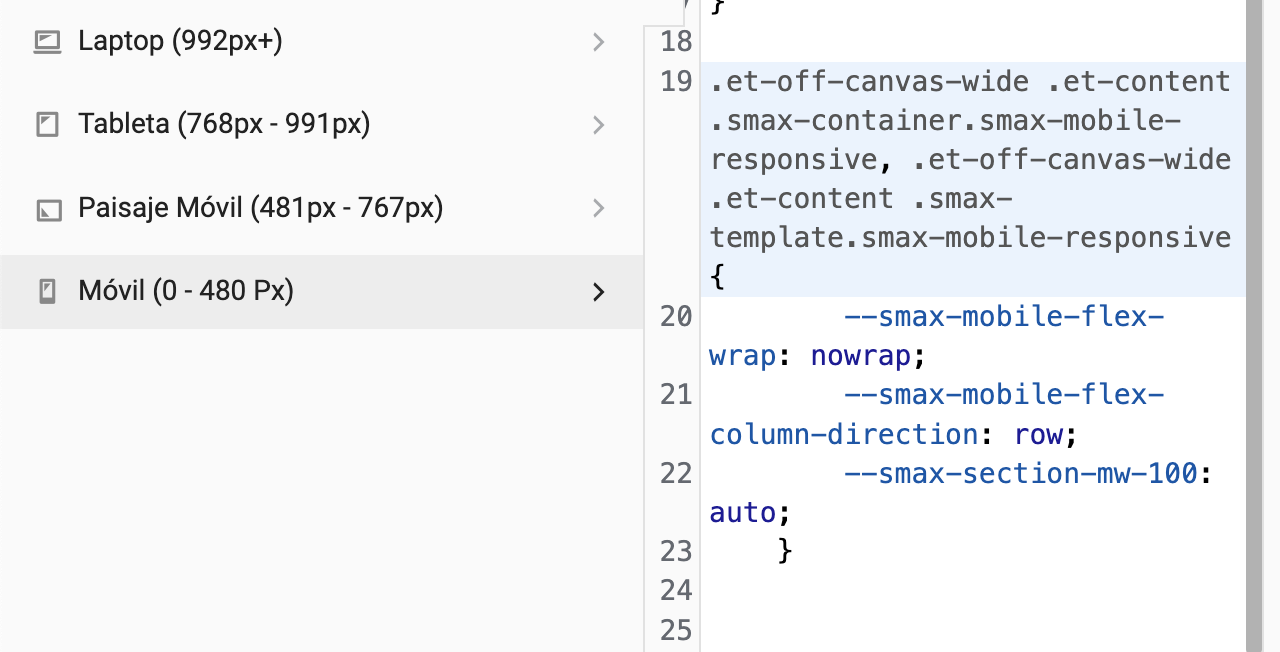The width and height of the screenshot is (1280, 652).
Task: Click the 'row' value in flex-column-direction
Action: click(x=1038, y=434)
